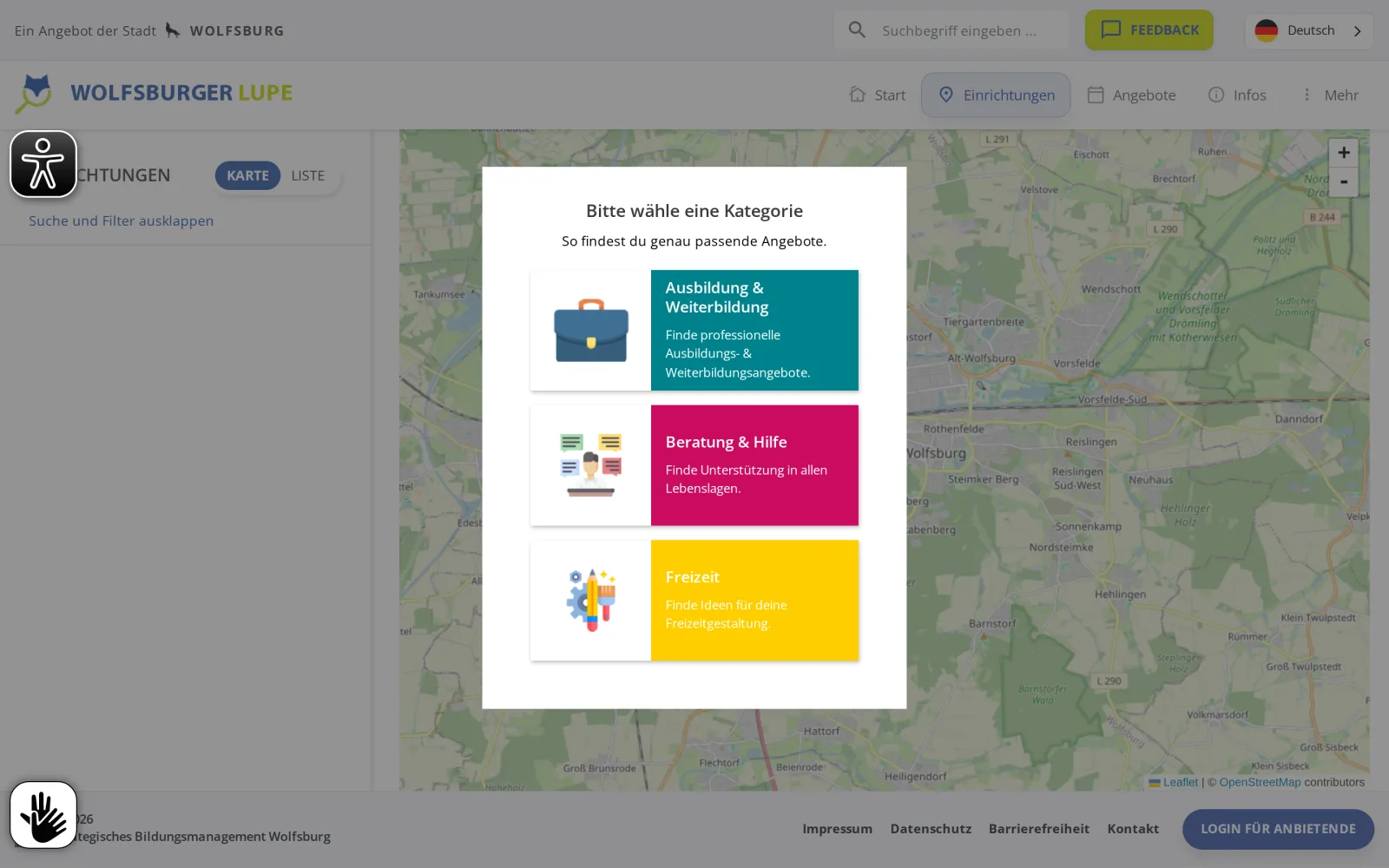This screenshot has height=868, width=1389.
Task: Click the Start house icon
Action: [x=858, y=95]
